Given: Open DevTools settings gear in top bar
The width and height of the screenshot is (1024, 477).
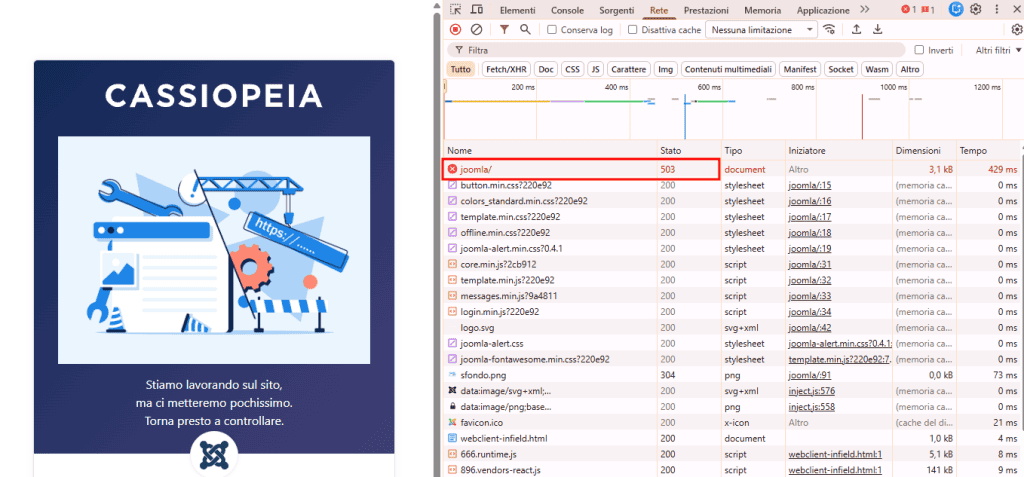Looking at the screenshot, I should (x=976, y=10).
